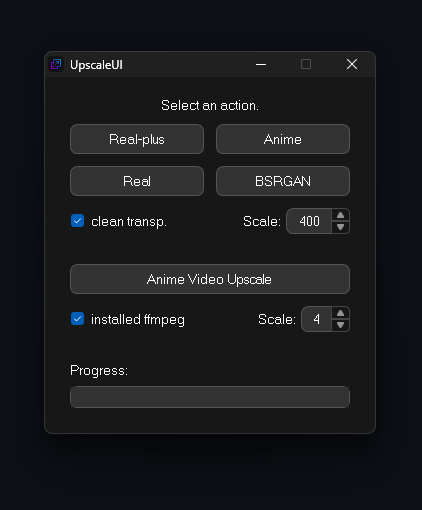
Task: Click the clean transp. label text
Action: pos(129,222)
